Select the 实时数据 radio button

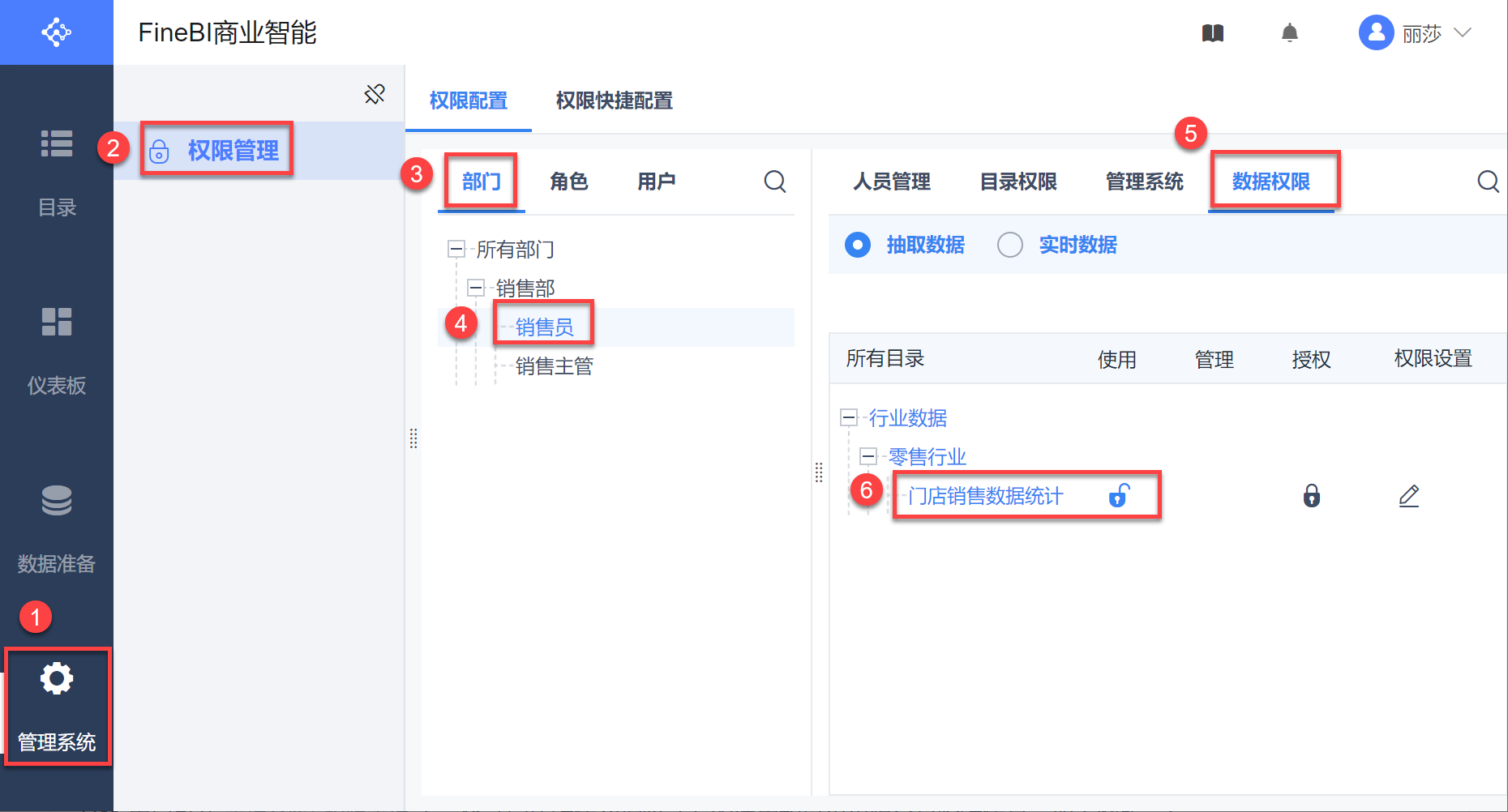(x=1010, y=245)
